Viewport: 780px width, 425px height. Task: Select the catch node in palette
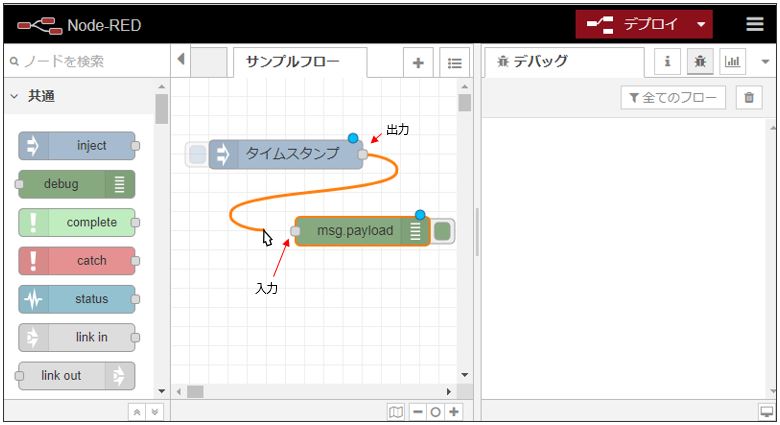[77, 261]
